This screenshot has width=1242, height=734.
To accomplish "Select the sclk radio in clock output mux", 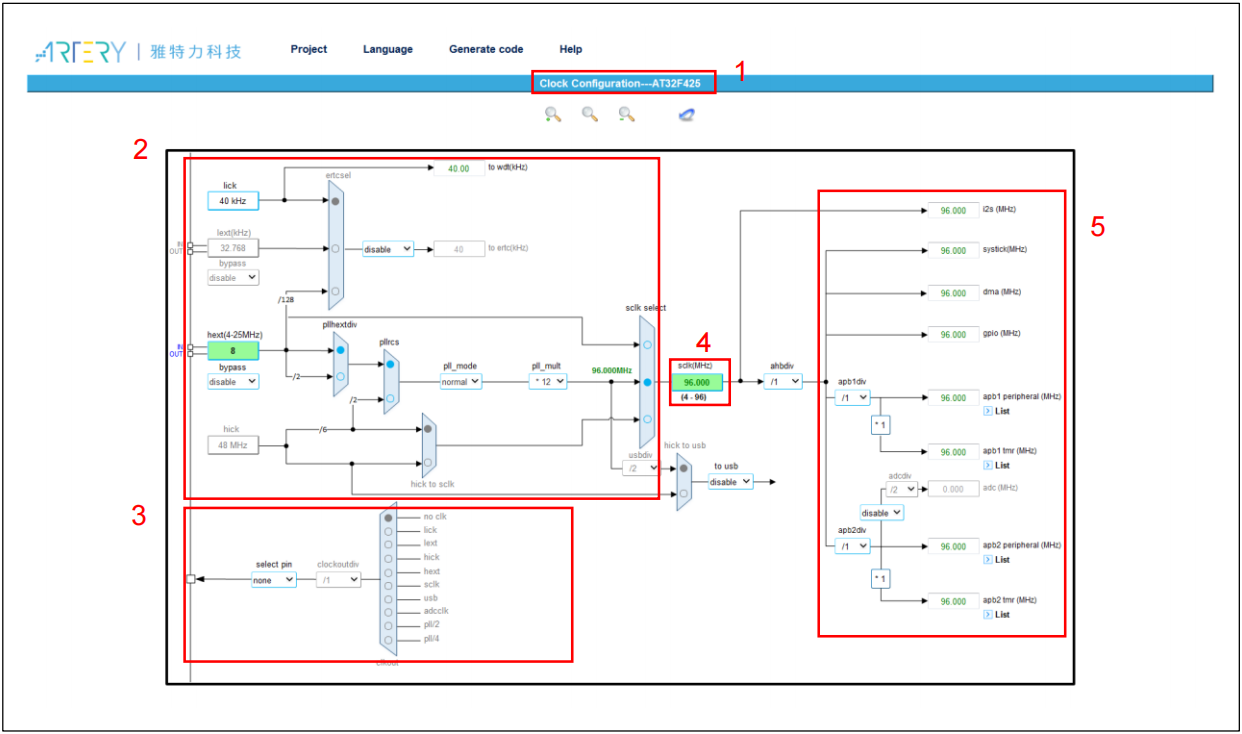I will click(x=389, y=585).
